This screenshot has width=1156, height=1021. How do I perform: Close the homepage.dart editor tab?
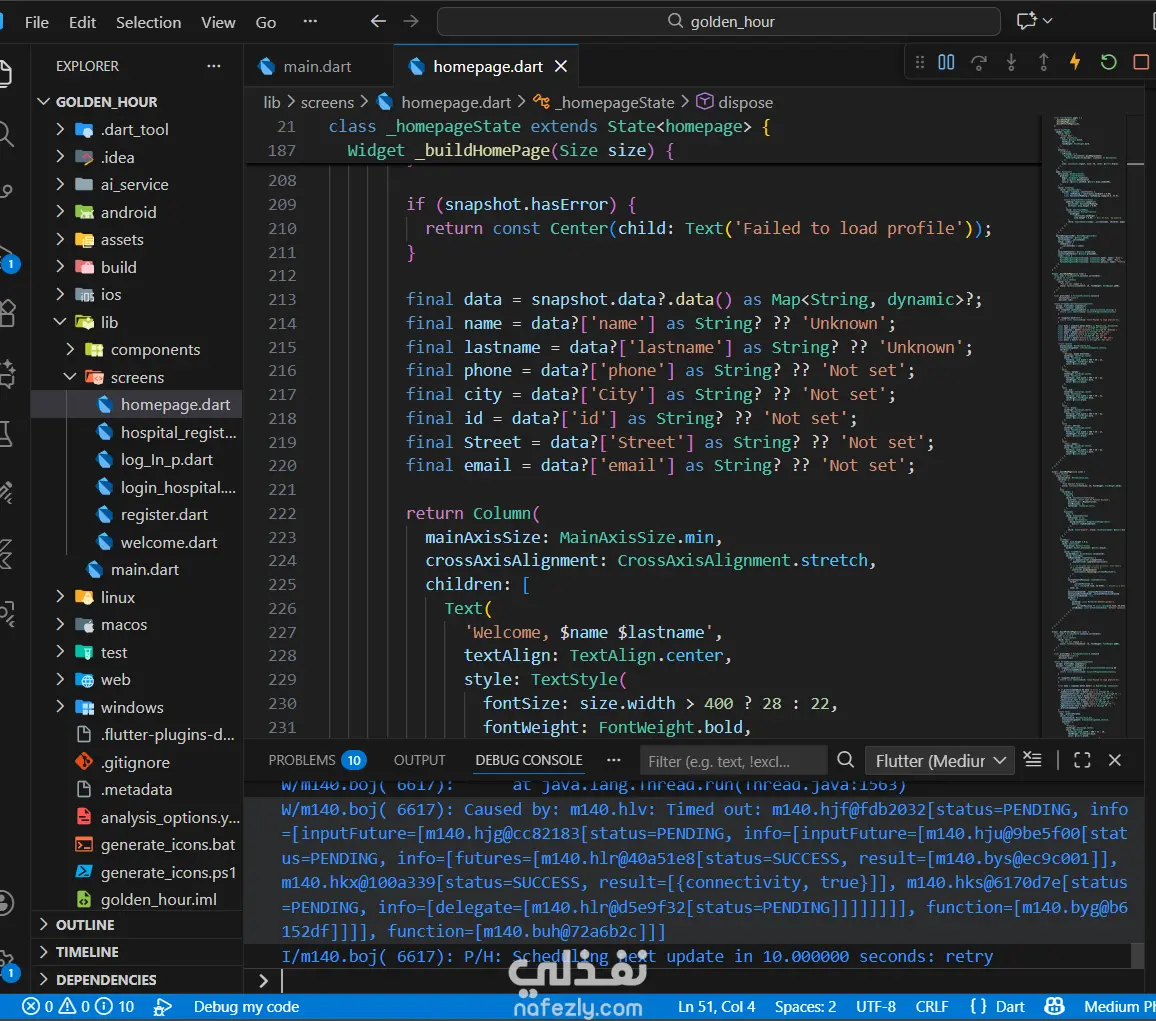coord(561,66)
